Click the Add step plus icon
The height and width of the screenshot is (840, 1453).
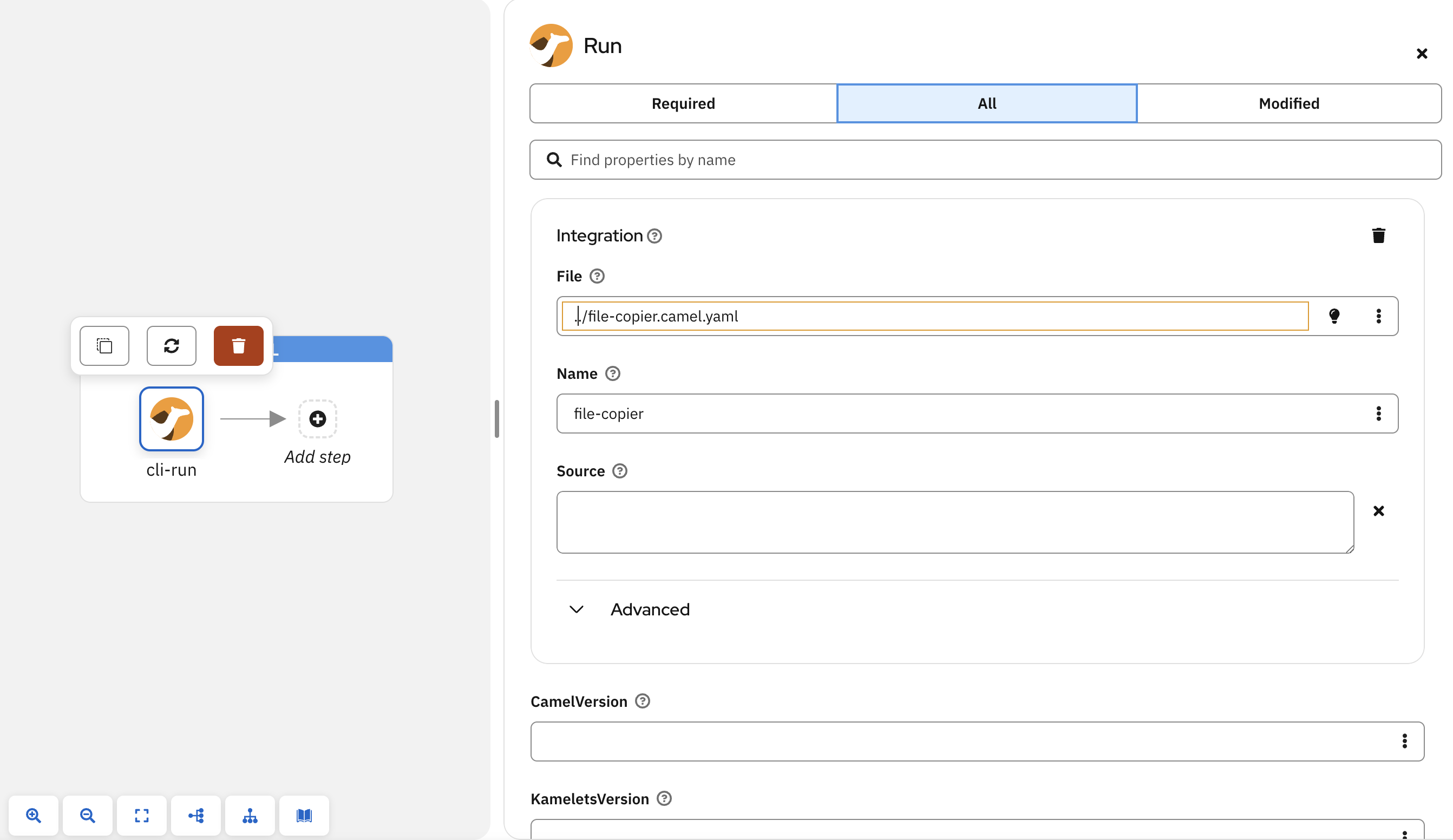(x=317, y=418)
